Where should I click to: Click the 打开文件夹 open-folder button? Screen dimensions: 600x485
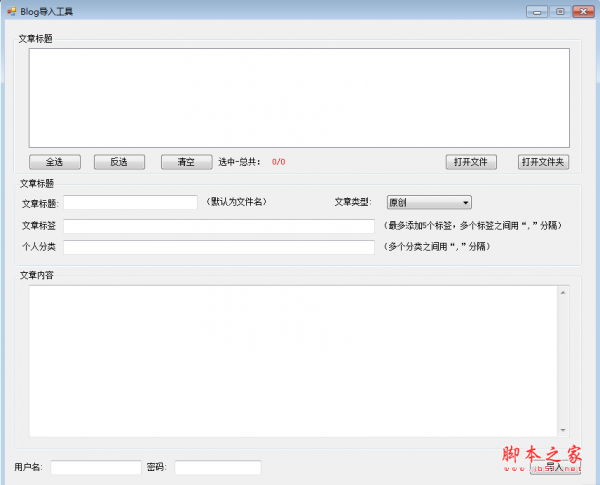coord(543,162)
